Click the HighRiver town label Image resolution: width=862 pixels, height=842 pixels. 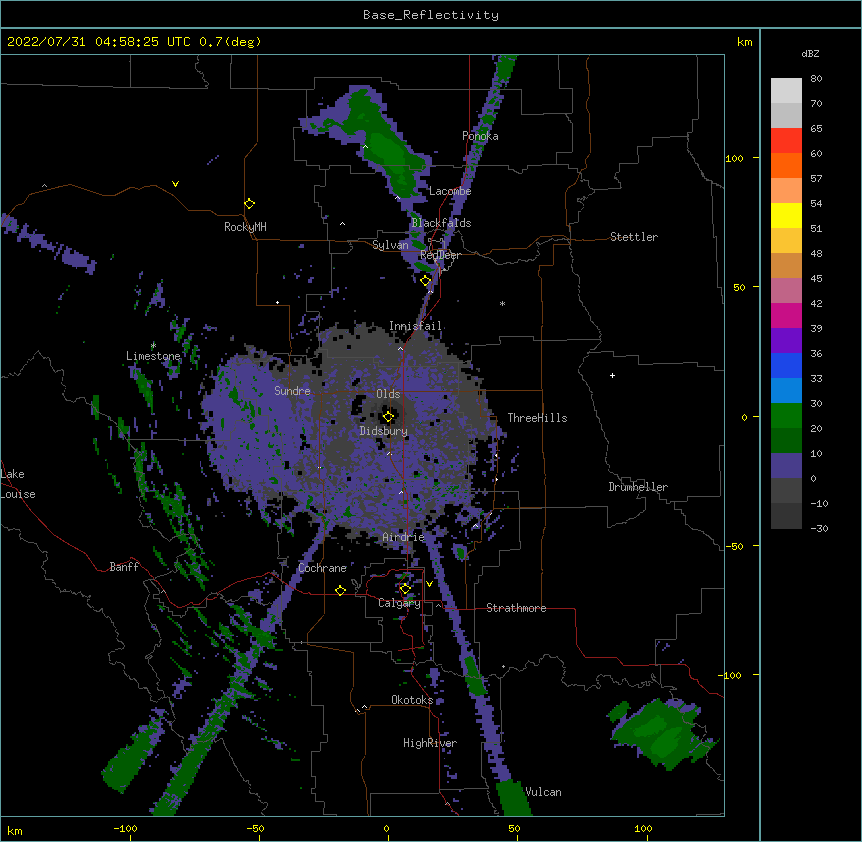(x=430, y=743)
